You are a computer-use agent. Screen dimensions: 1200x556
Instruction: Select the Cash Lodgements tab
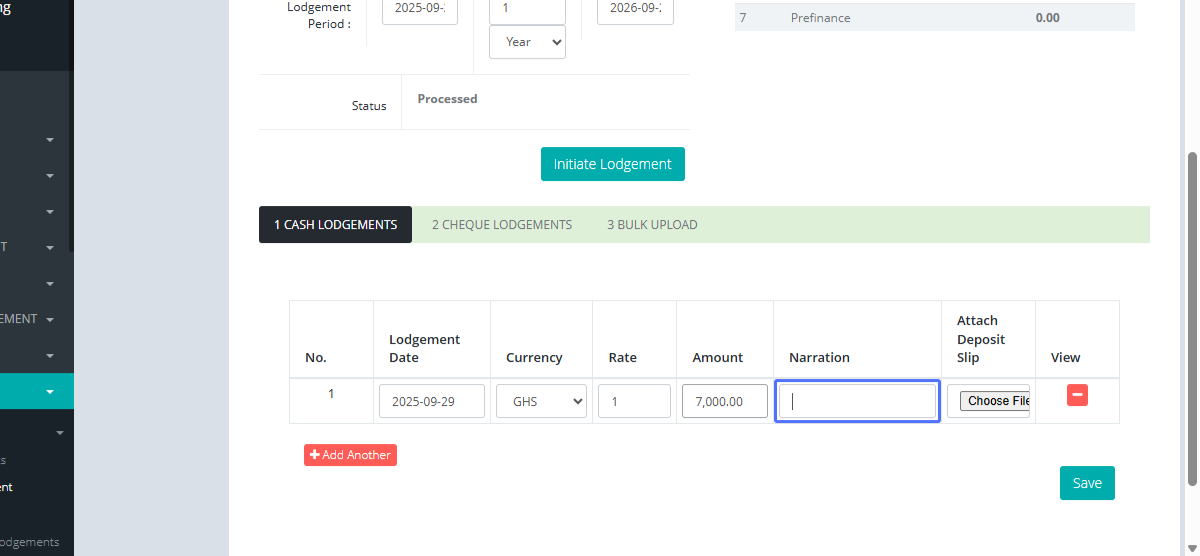(335, 225)
